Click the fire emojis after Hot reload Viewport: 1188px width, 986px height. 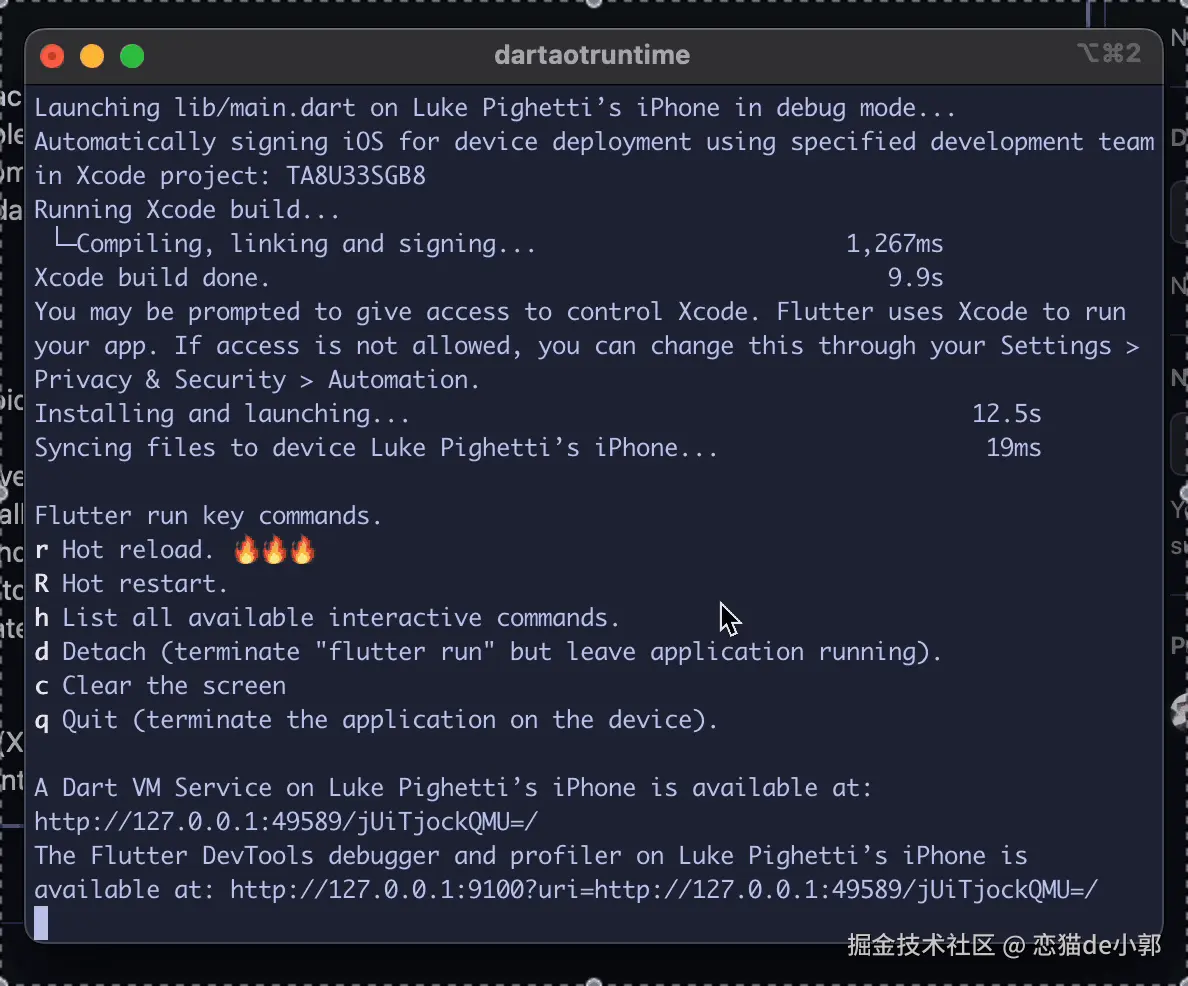coord(274,549)
